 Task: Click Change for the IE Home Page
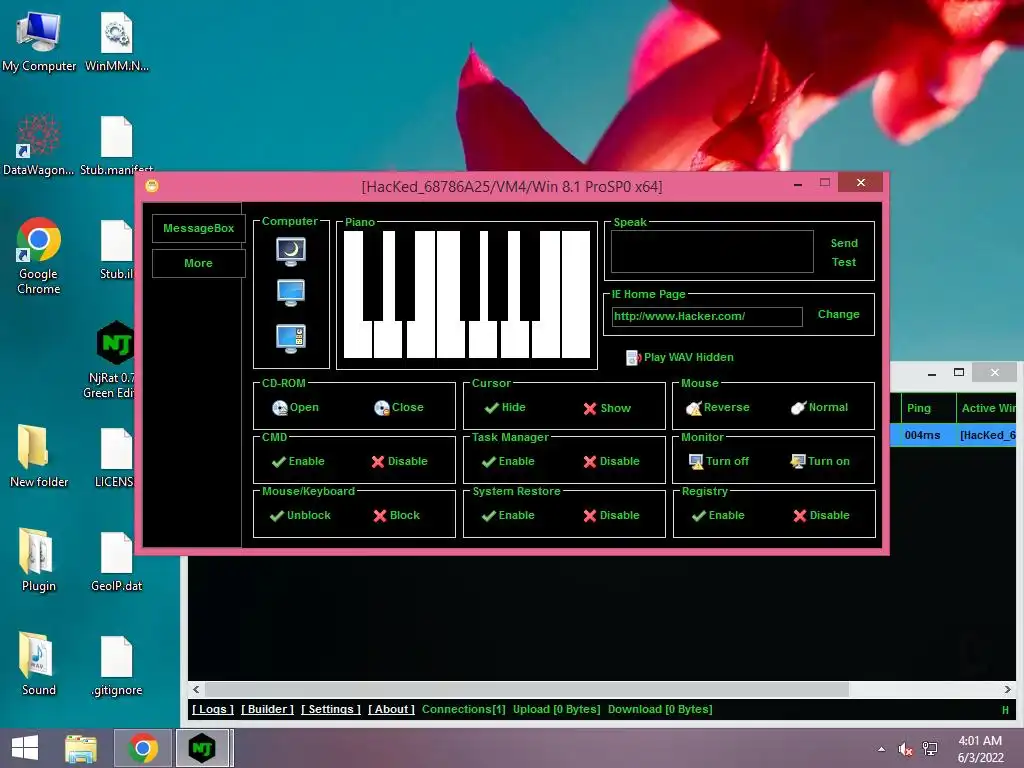[x=839, y=315]
